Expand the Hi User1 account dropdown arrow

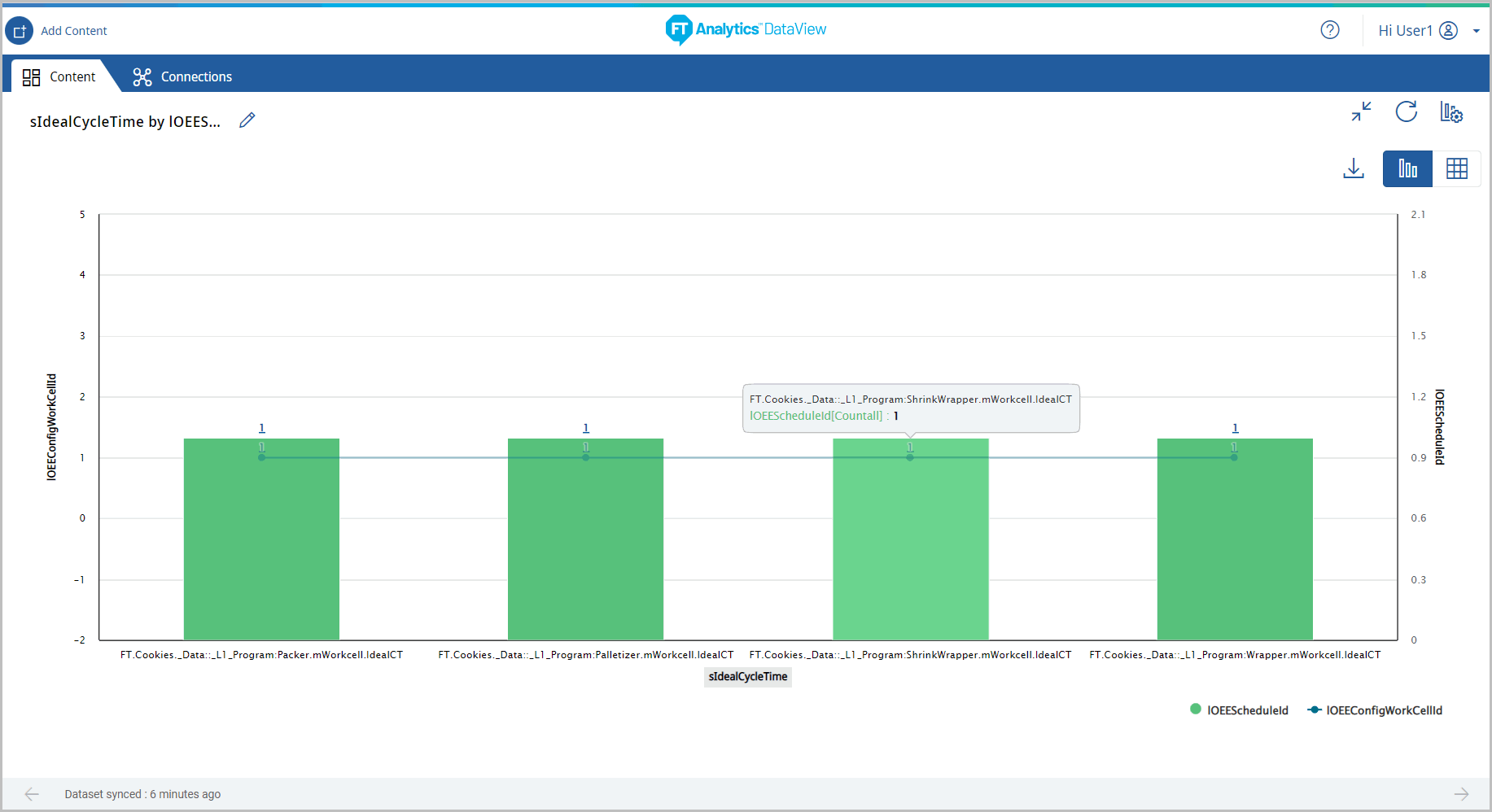1476,31
